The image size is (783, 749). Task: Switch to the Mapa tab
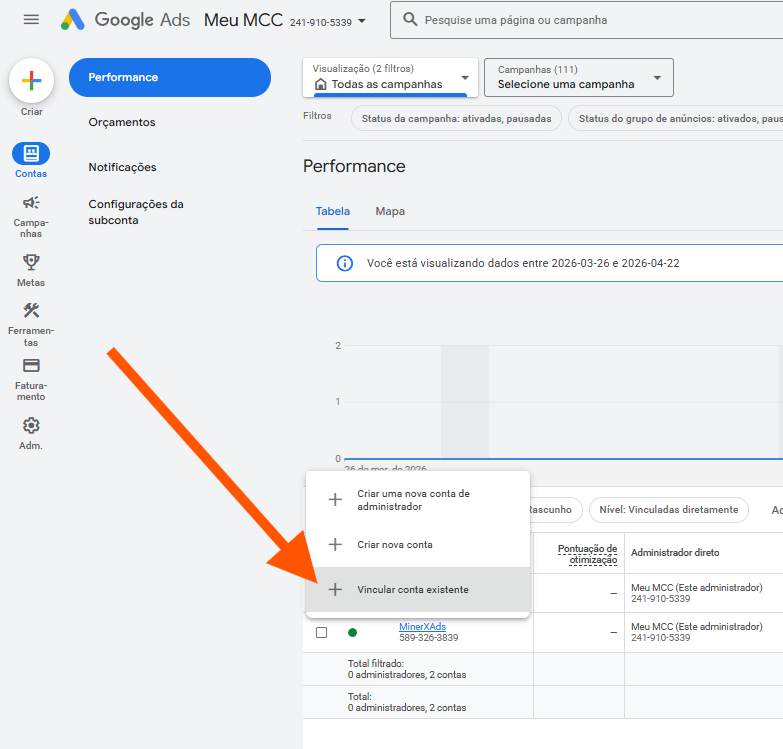390,211
